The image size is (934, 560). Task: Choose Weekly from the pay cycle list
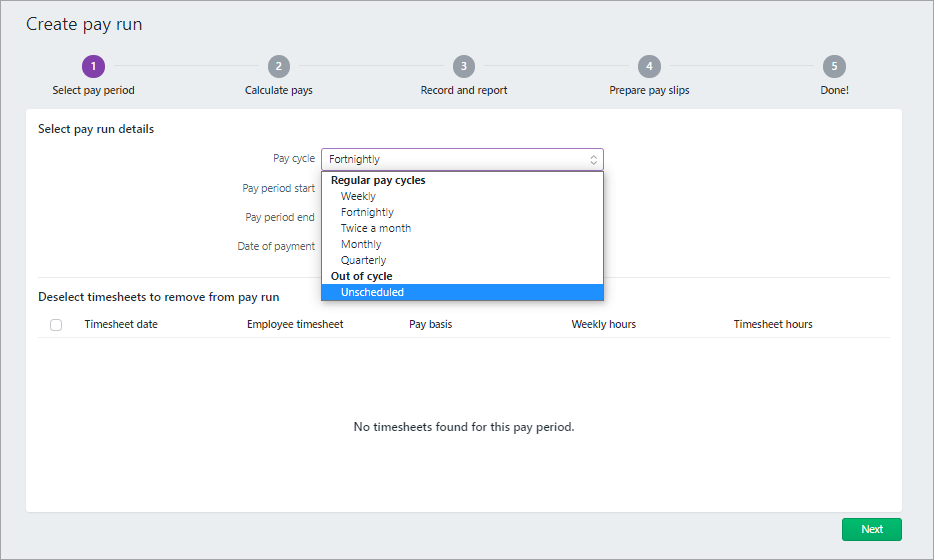coord(358,197)
